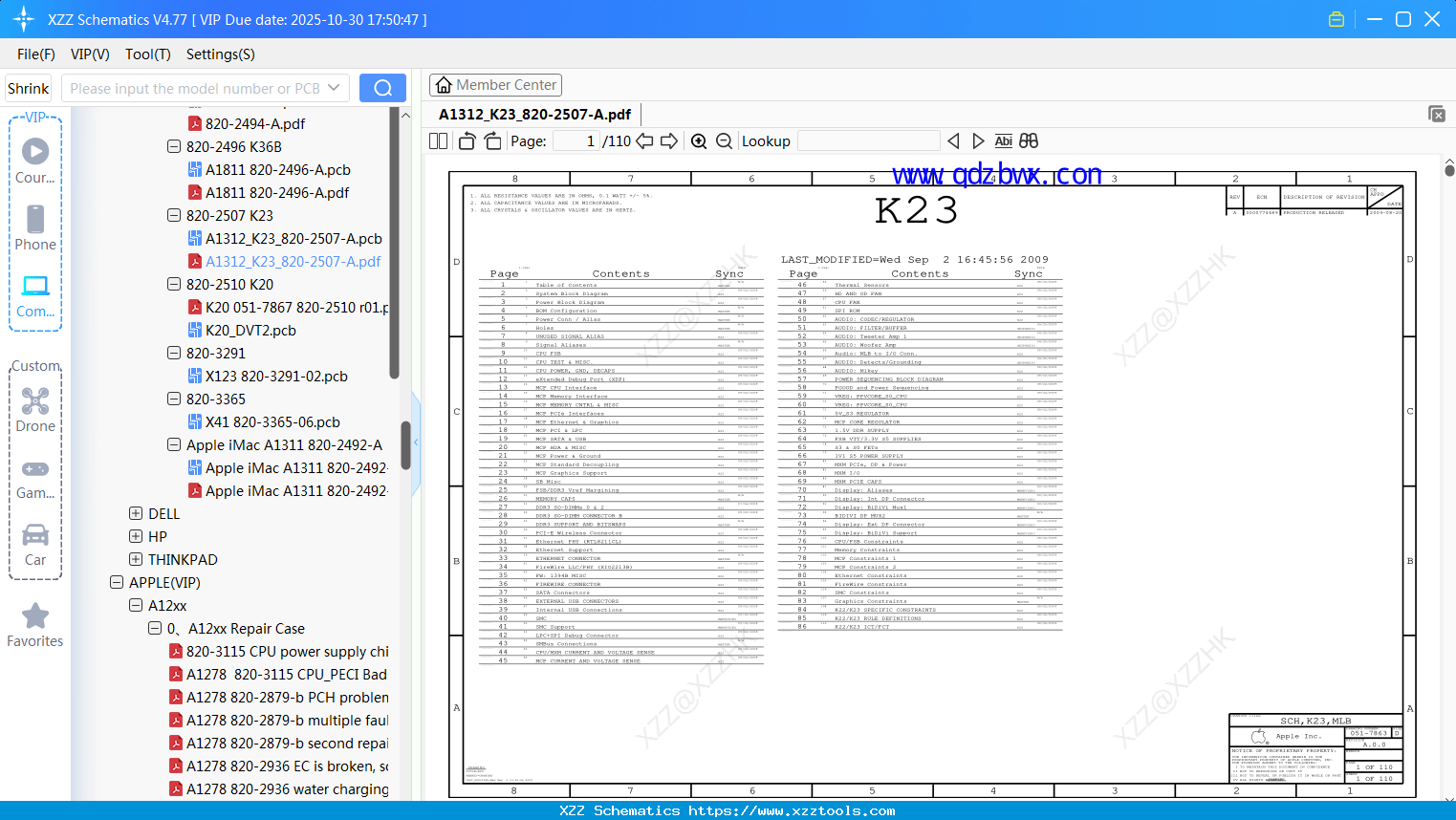The width and height of the screenshot is (1456, 820).
Task: Expand the HP folder
Action: tap(136, 537)
